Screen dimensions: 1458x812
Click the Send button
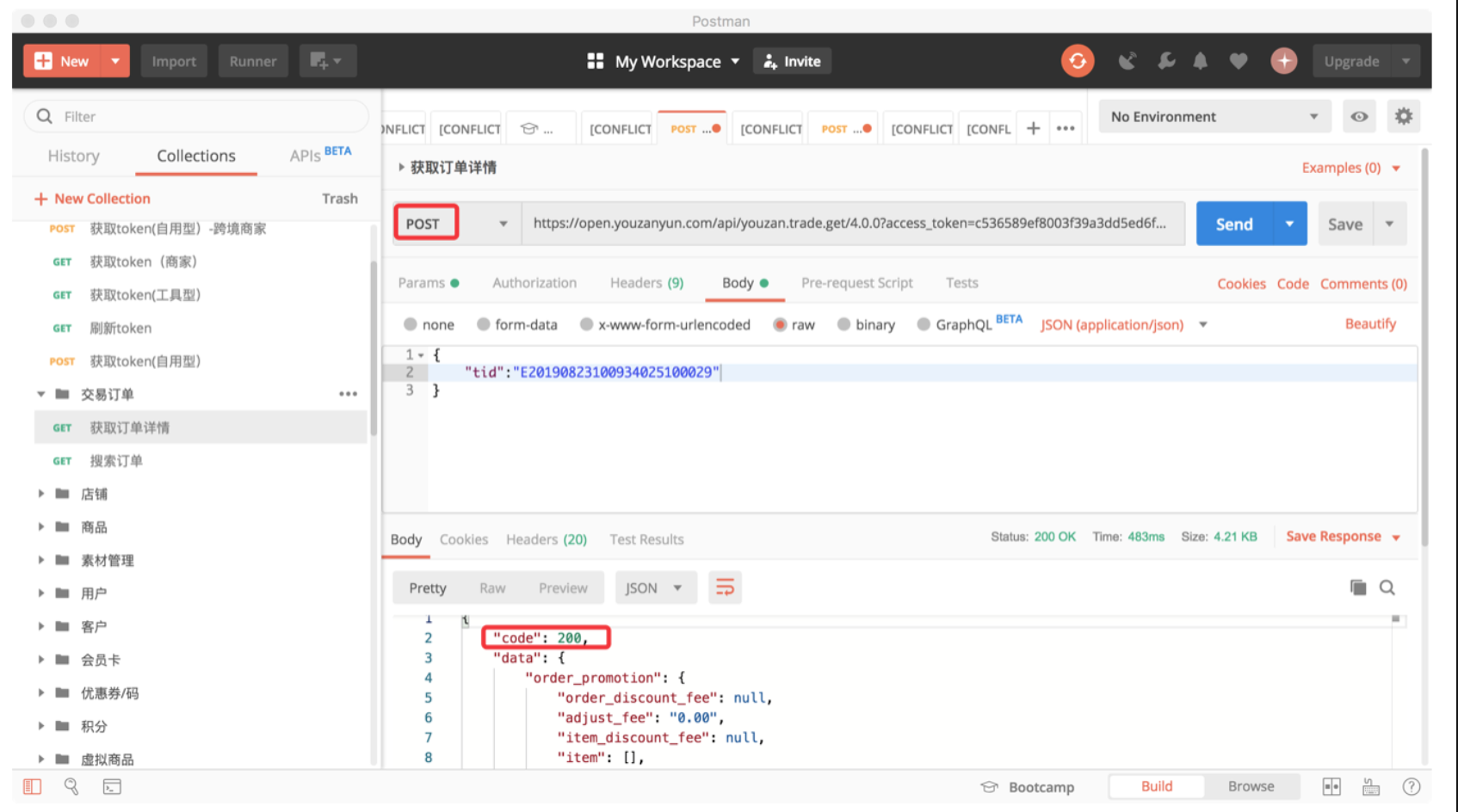click(1234, 224)
